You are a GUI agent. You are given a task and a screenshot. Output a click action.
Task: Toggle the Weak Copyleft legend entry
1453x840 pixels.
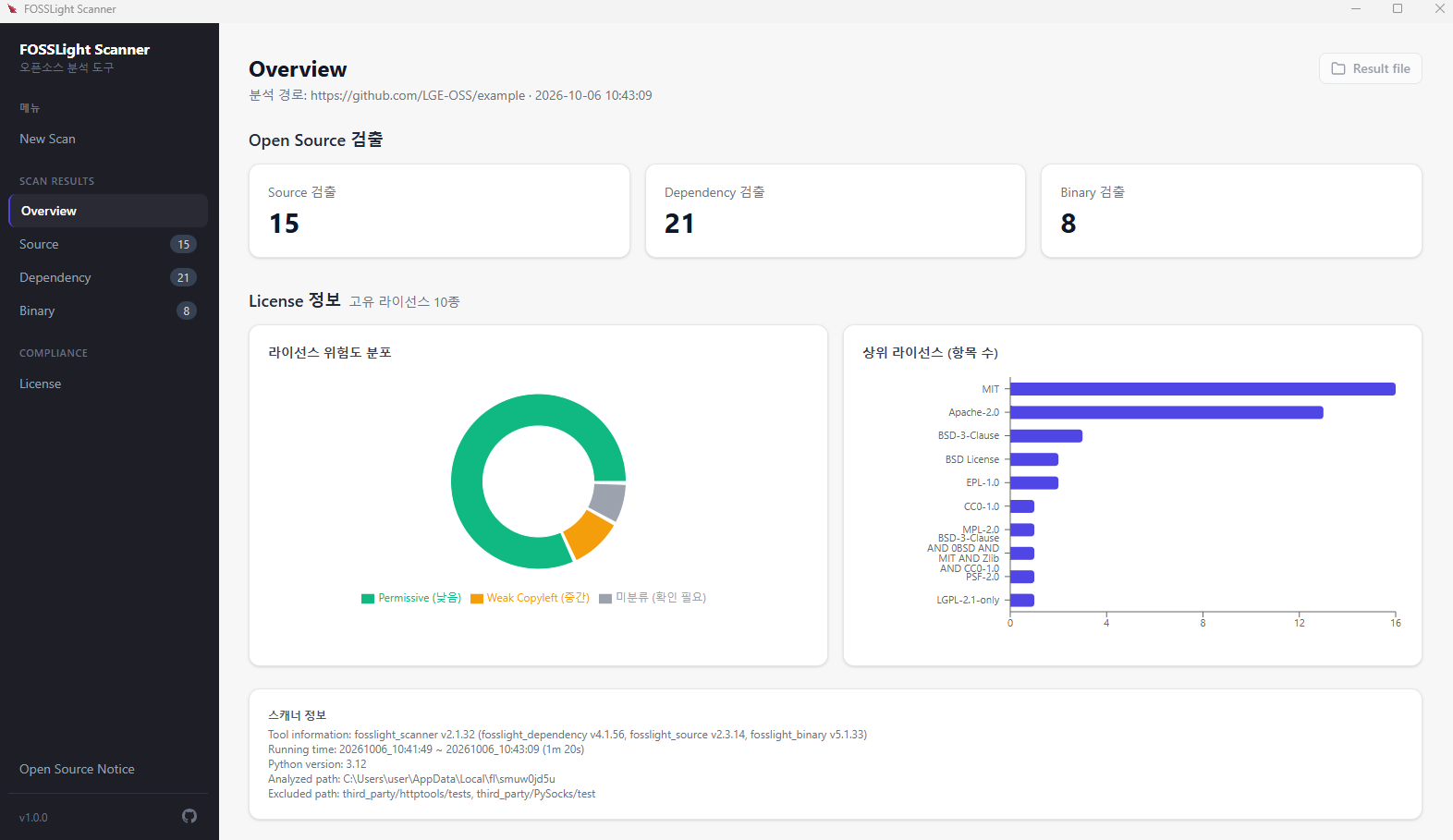[x=530, y=598]
